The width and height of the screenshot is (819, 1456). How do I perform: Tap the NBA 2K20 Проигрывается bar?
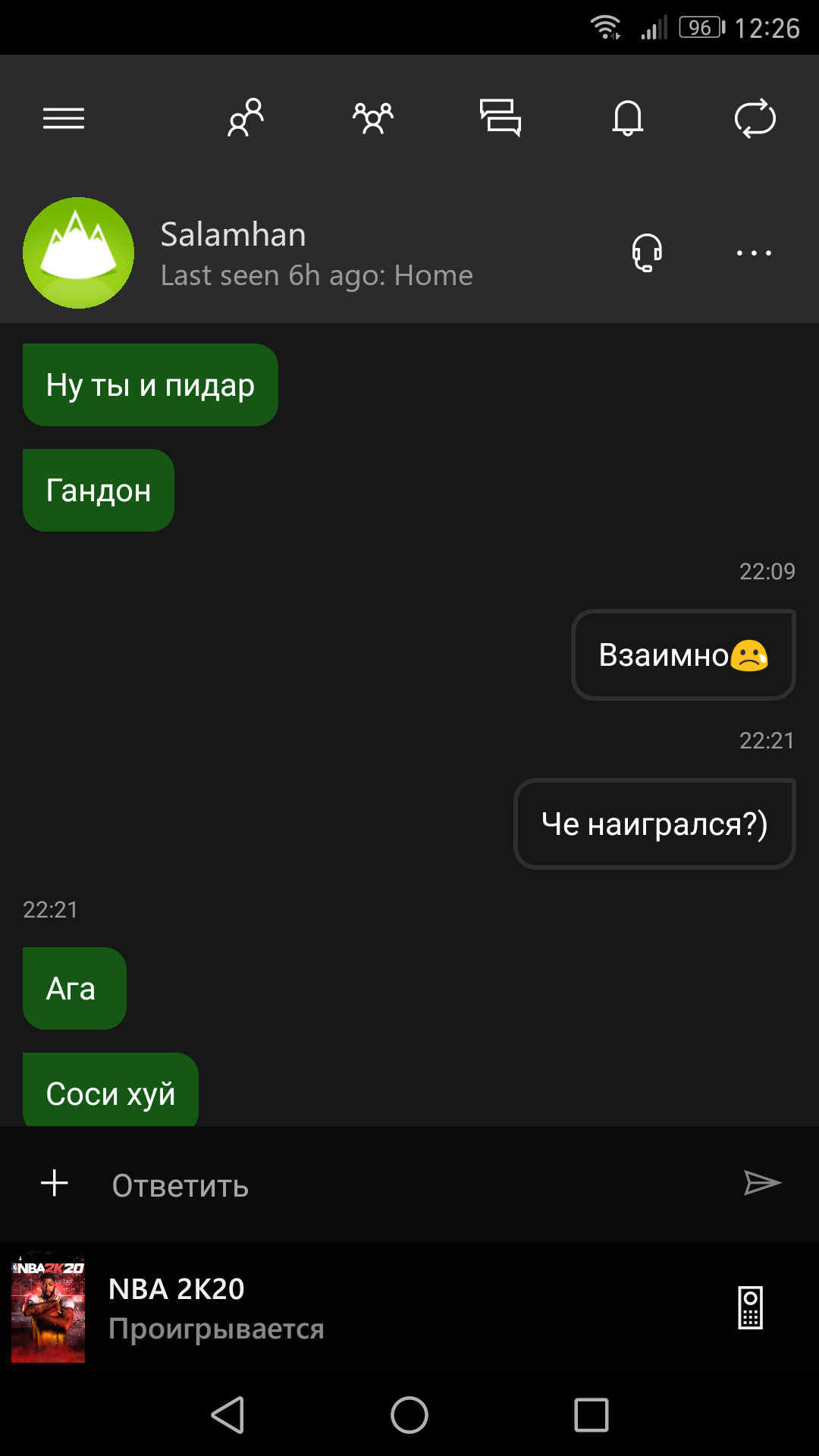[x=409, y=1307]
